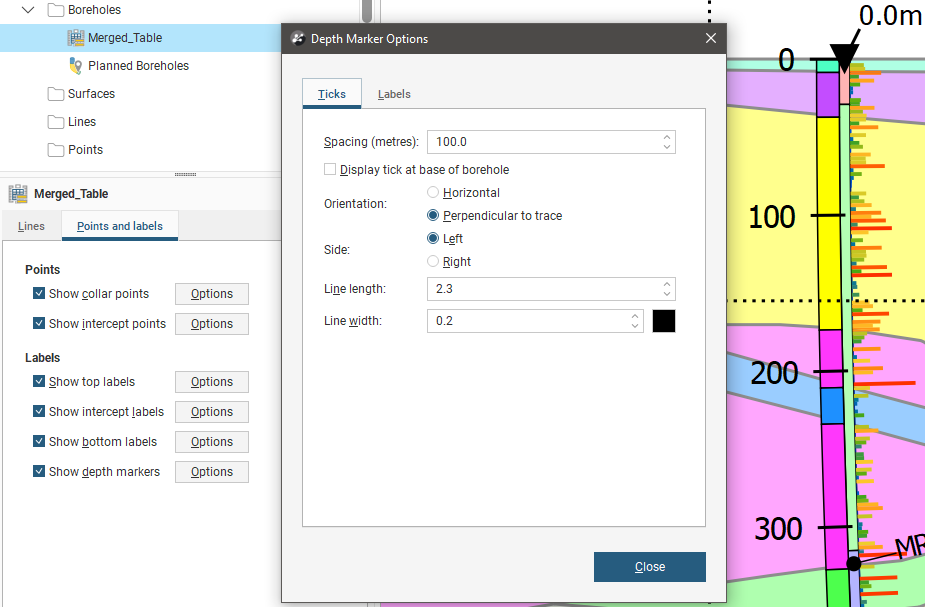
Task: Click the Close button in dialog
Action: coord(650,567)
